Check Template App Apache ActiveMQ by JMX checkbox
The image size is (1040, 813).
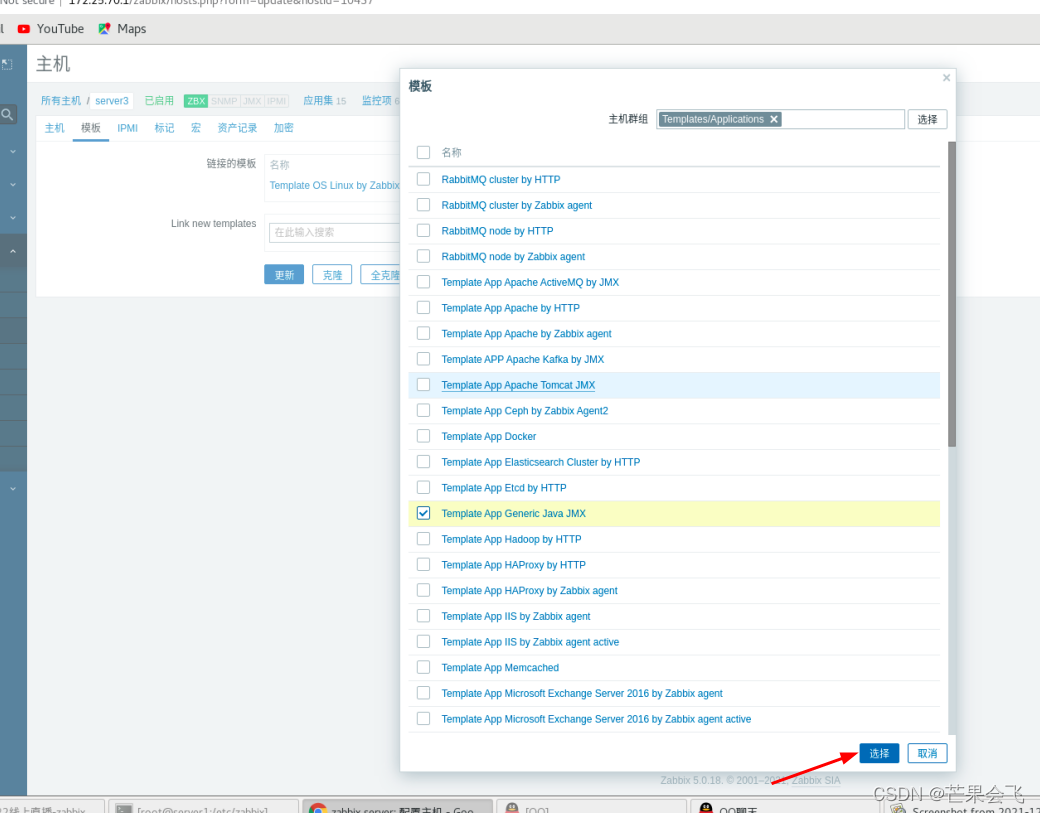(423, 282)
